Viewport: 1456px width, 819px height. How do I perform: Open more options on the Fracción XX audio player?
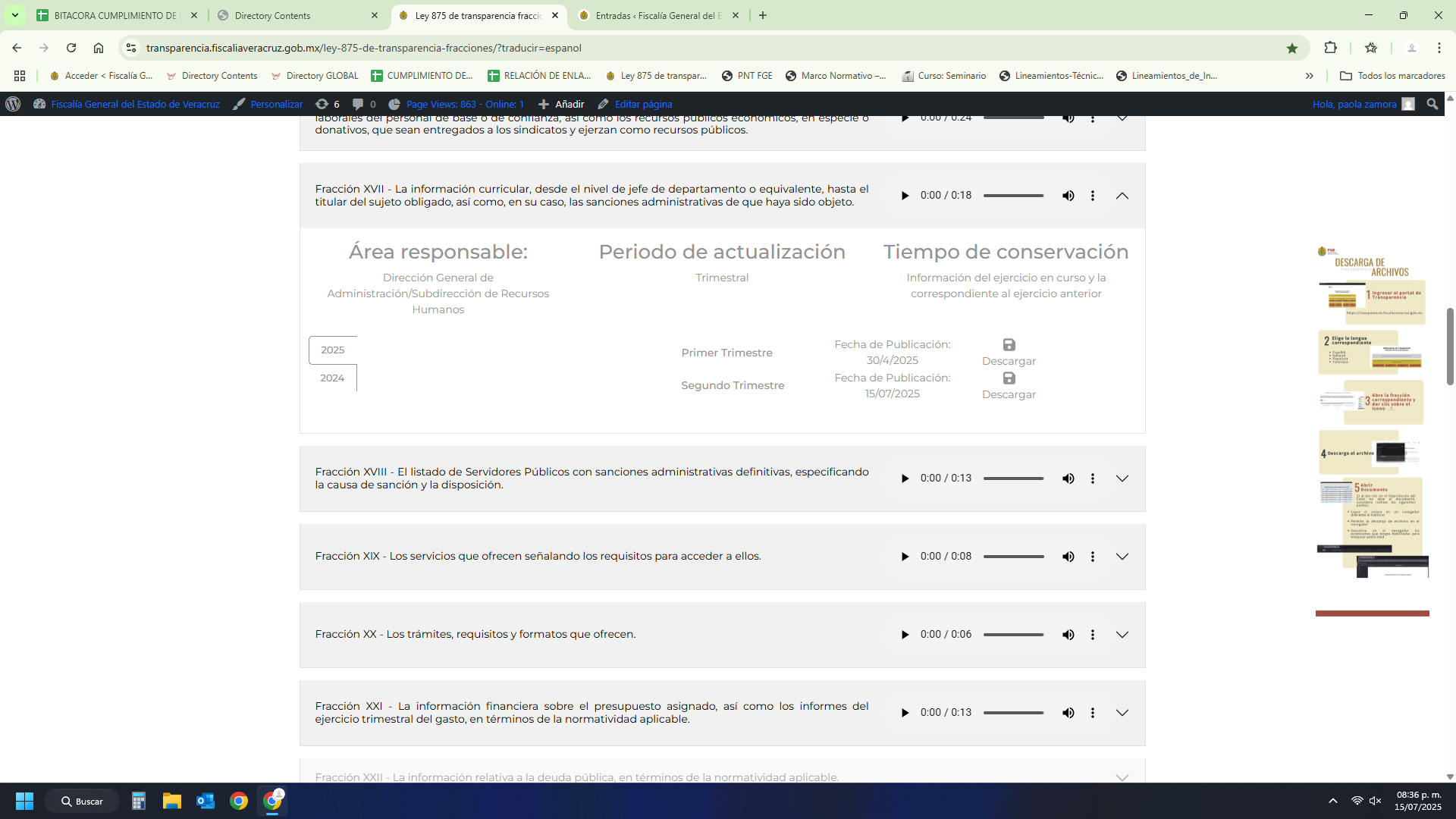pyautogui.click(x=1092, y=635)
